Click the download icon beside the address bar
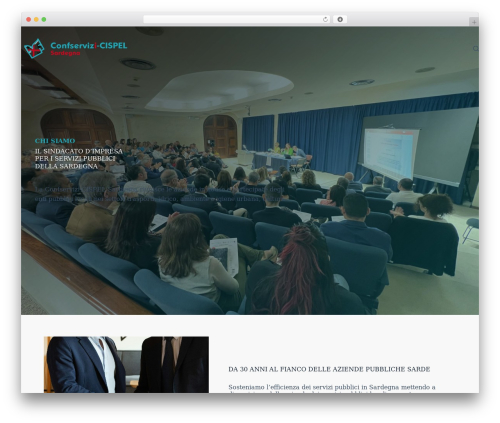The image size is (500, 423). pos(340,19)
